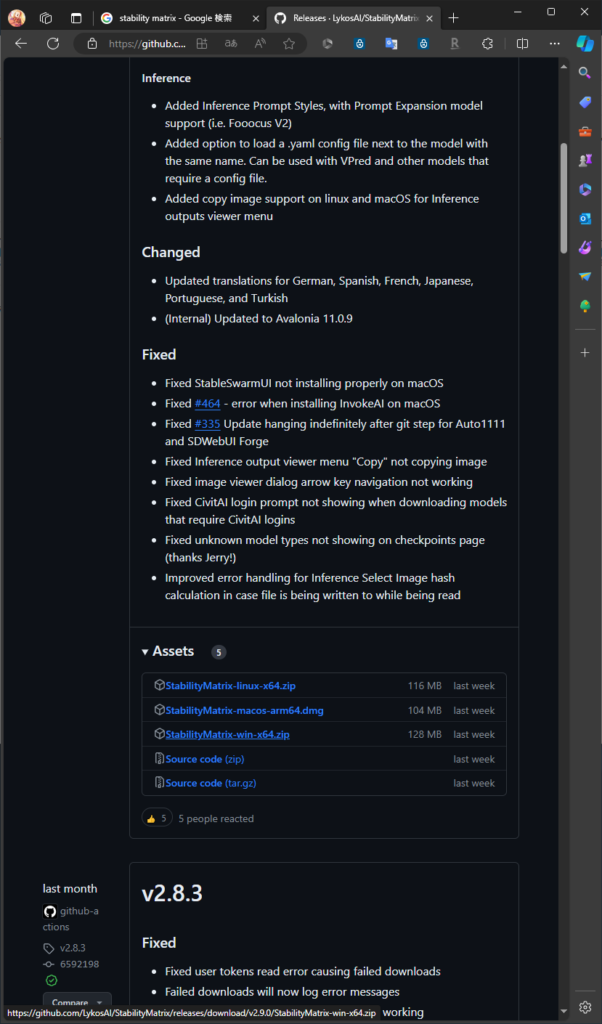Download StabilityMatrix-win-x64.zip
The height and width of the screenshot is (1024, 602).
tap(227, 734)
